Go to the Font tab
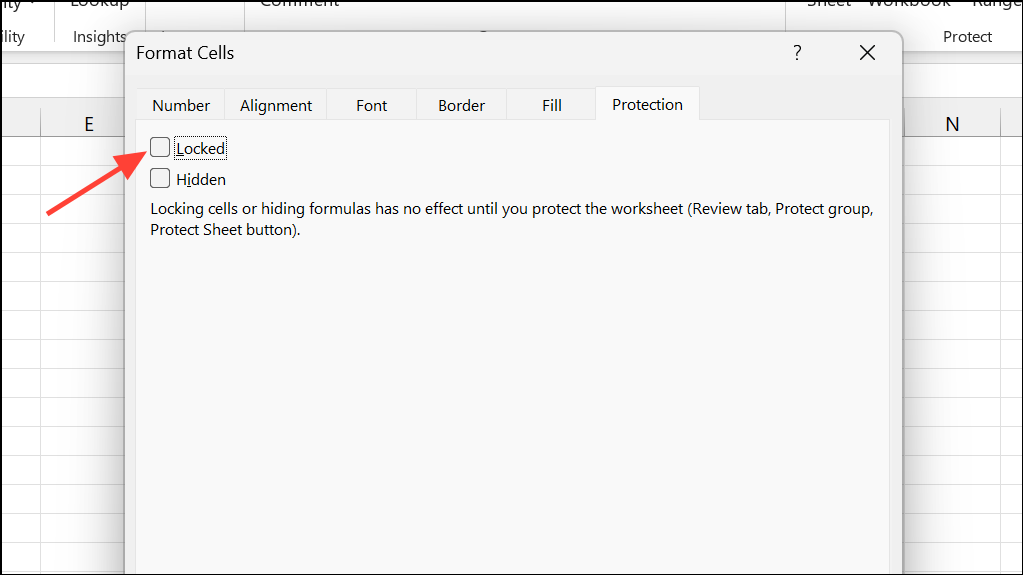This screenshot has width=1023, height=575. (x=371, y=105)
